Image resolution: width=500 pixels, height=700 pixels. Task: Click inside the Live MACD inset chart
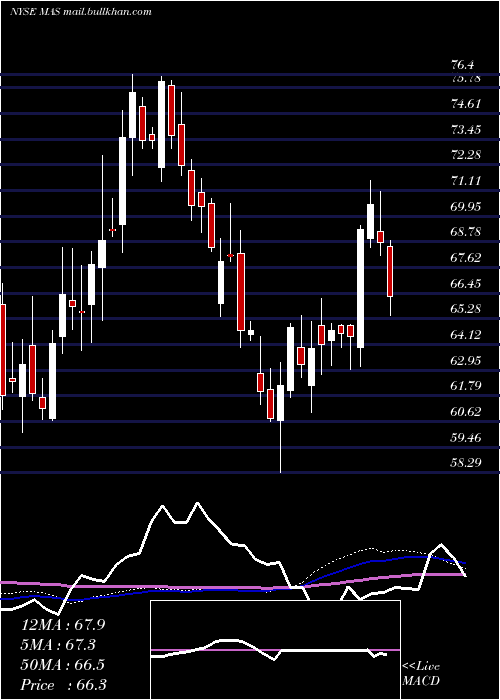[x=275, y=650]
